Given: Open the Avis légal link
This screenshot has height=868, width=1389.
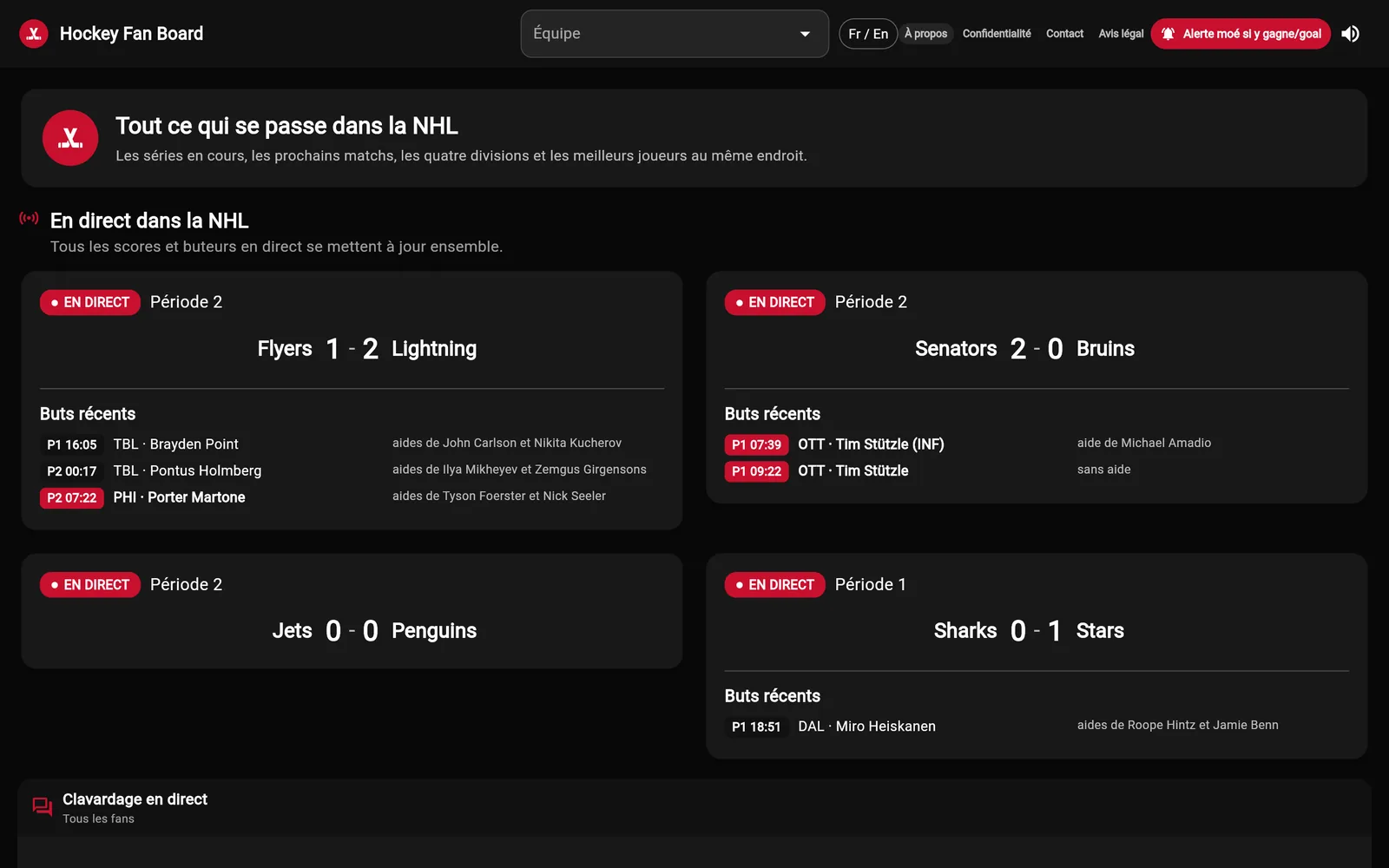Looking at the screenshot, I should point(1121,34).
